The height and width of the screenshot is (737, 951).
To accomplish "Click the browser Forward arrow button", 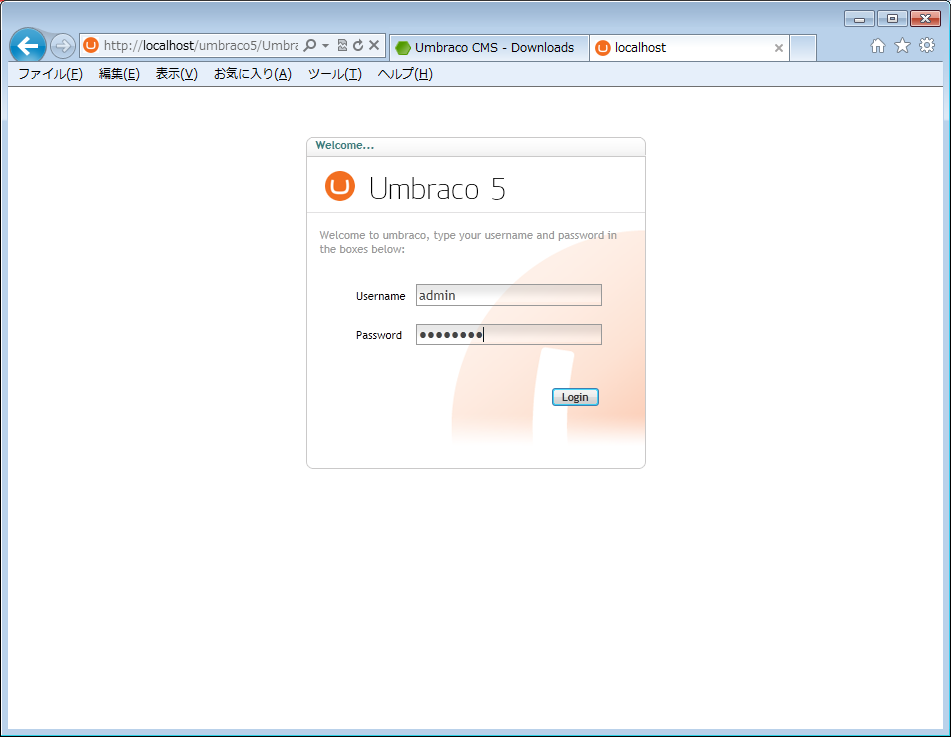I will pyautogui.click(x=63, y=46).
